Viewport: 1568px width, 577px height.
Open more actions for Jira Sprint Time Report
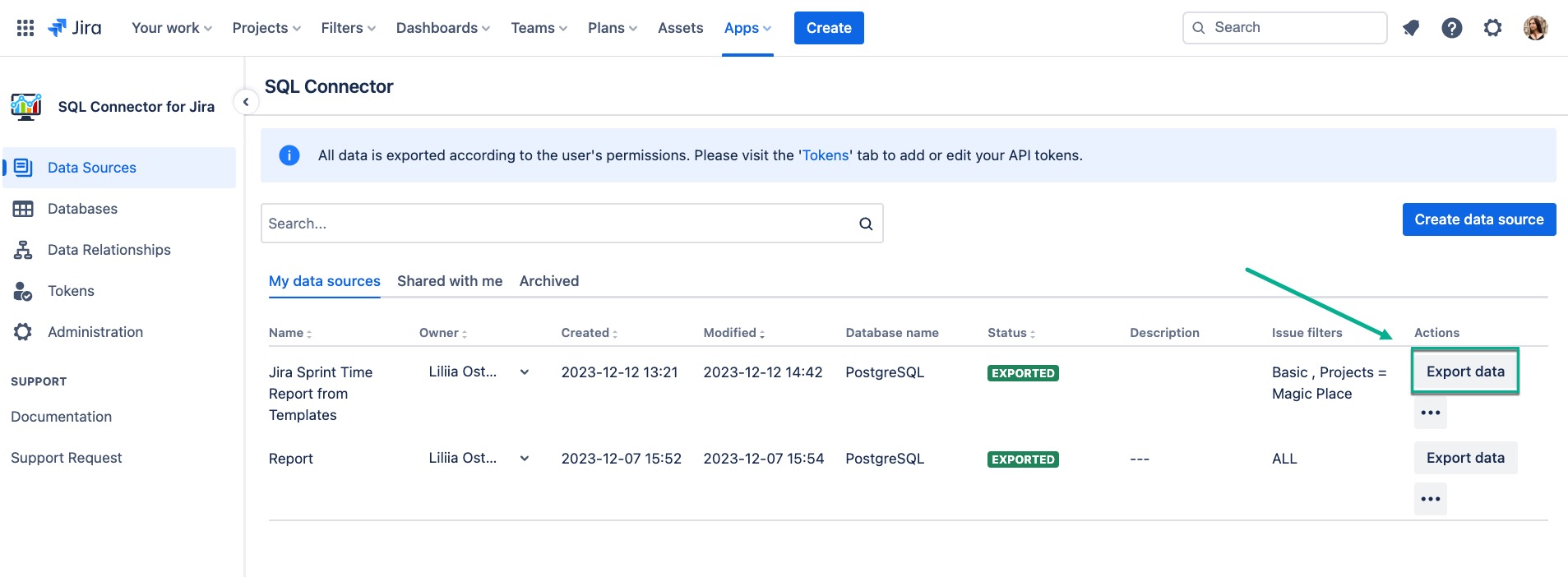coord(1430,413)
